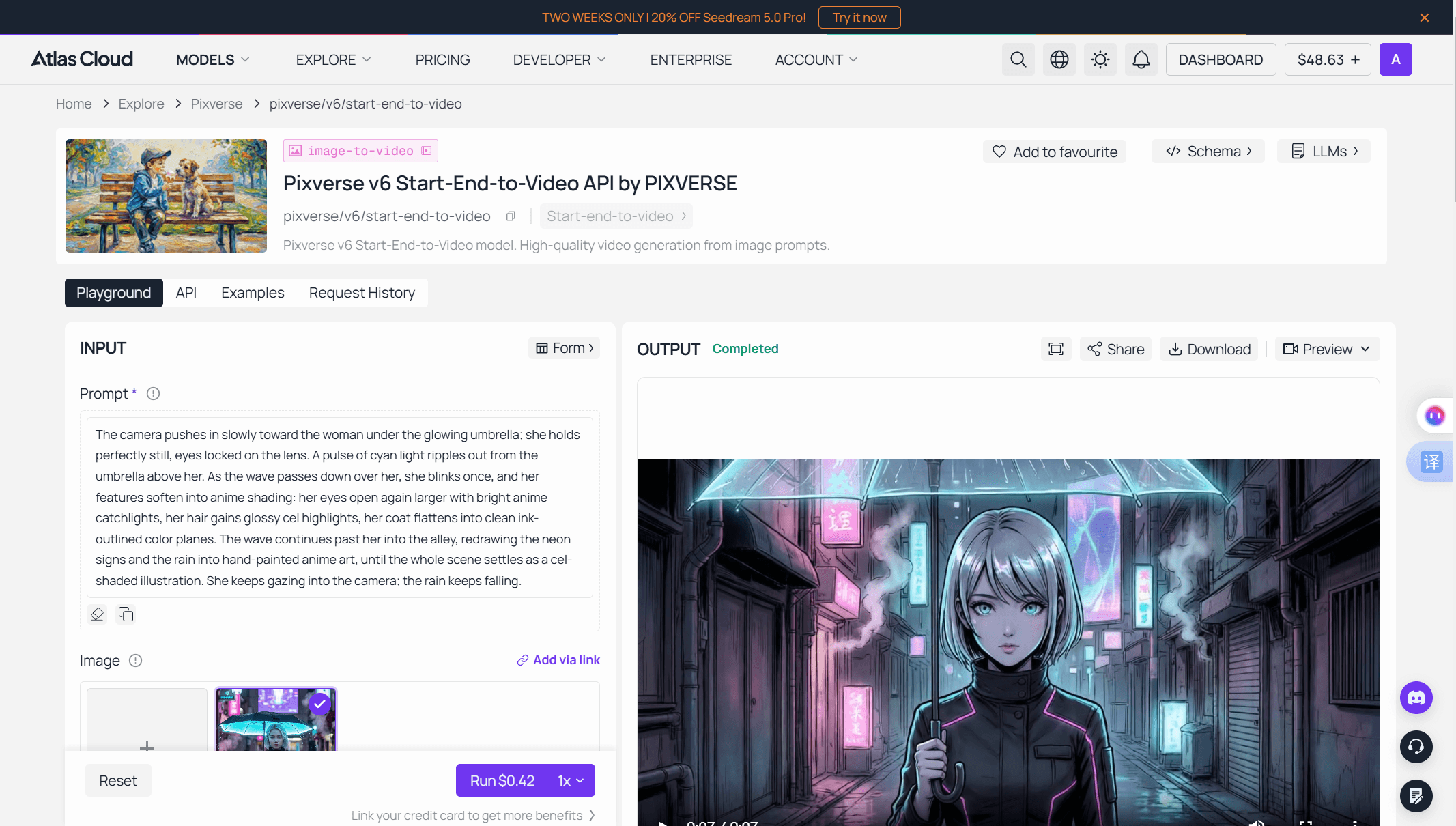Expand the DEVELOPER menu
Screen dimensions: 1456x826
pos(559,60)
